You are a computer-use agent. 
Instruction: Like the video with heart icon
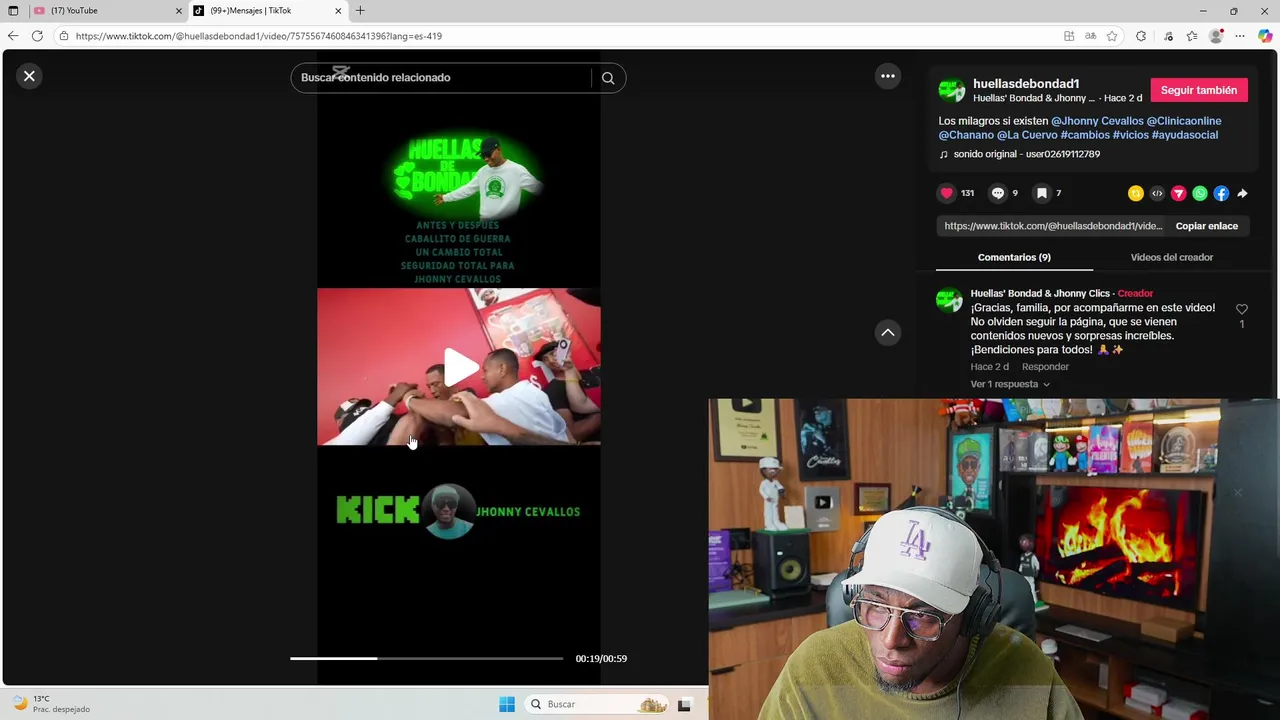tap(946, 193)
